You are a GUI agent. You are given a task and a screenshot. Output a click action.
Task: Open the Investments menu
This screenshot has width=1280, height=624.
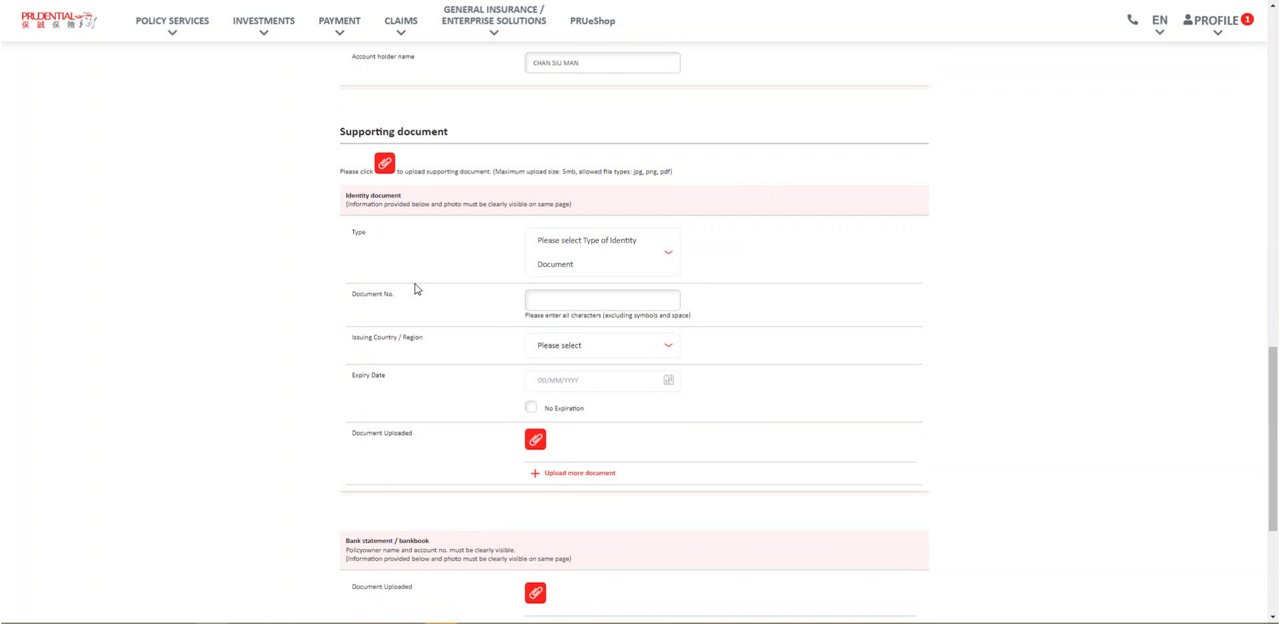(263, 21)
